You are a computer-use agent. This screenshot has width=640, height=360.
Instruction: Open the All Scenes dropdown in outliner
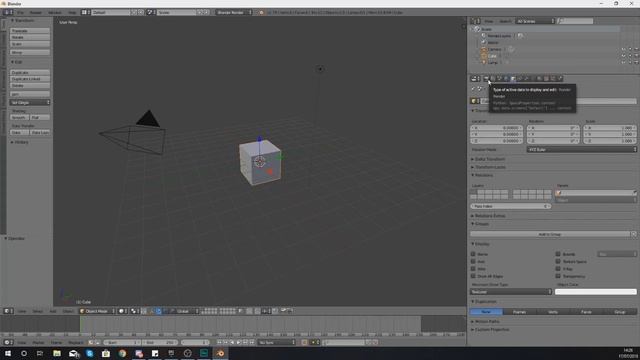(x=535, y=21)
